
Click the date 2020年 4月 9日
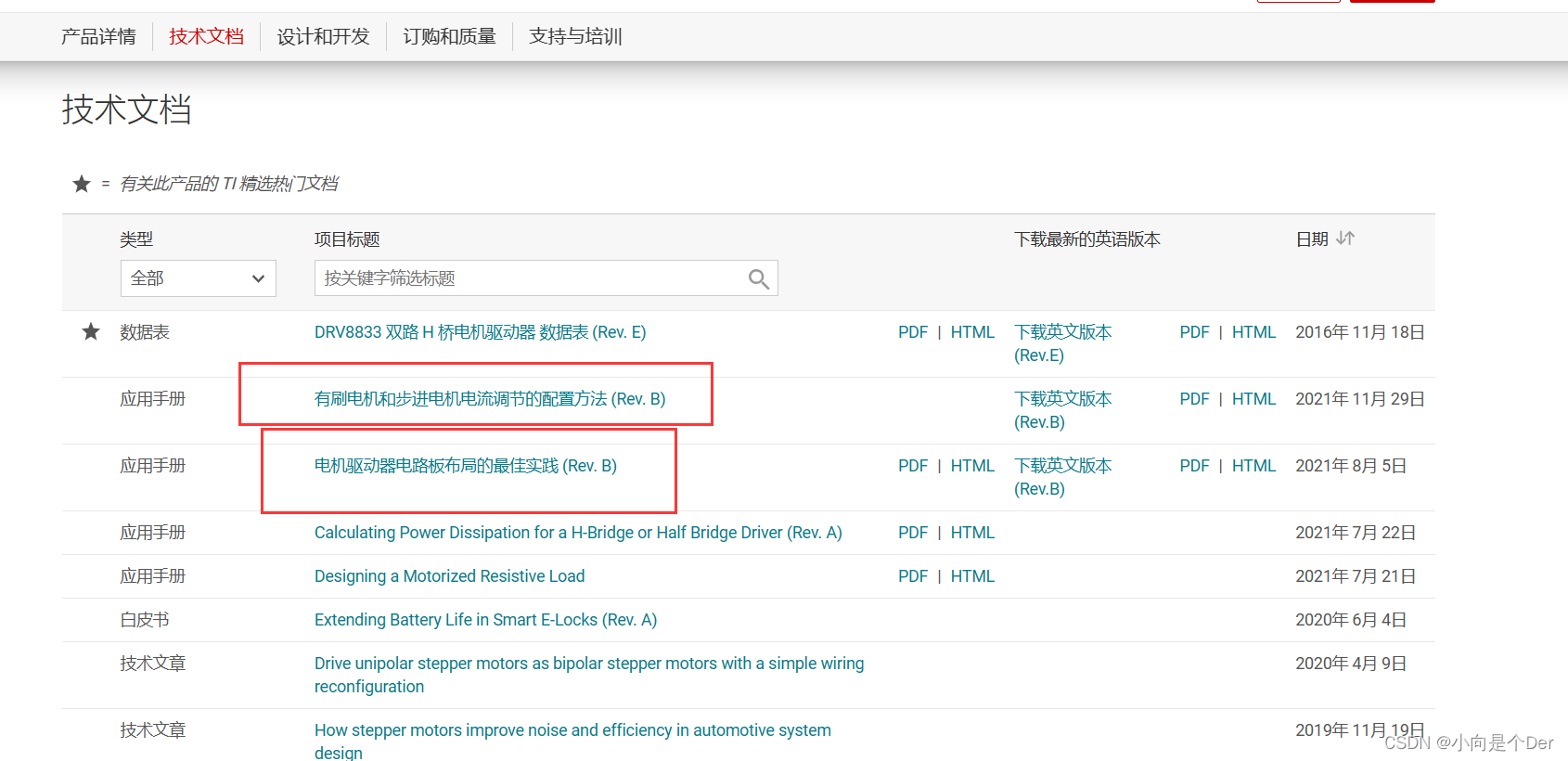coord(1351,664)
